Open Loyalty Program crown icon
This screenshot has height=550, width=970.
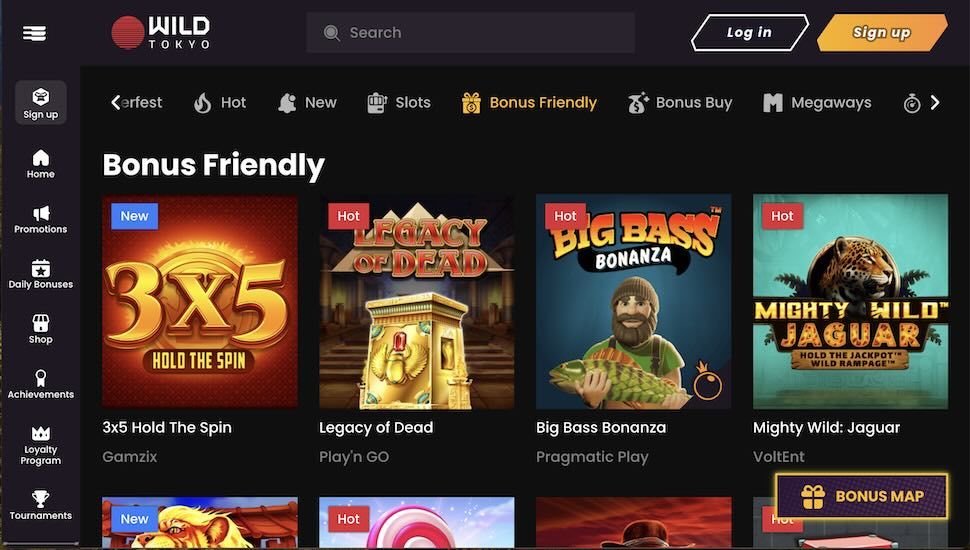click(41, 433)
